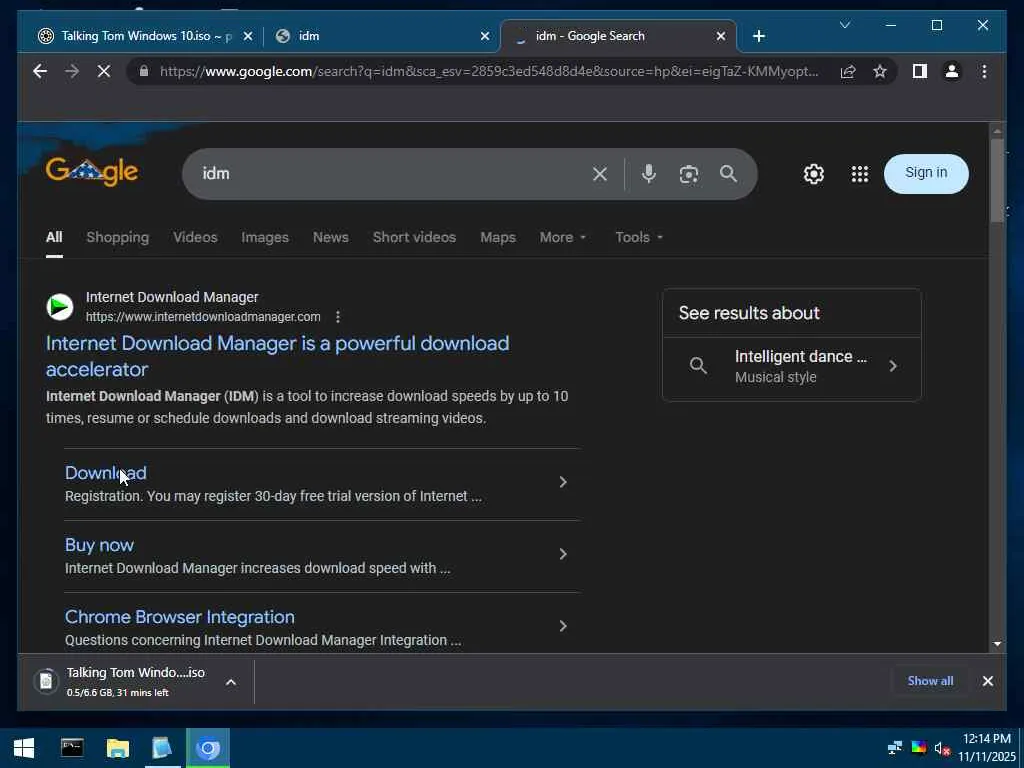
Task: Click the Google logo
Action: (x=91, y=172)
